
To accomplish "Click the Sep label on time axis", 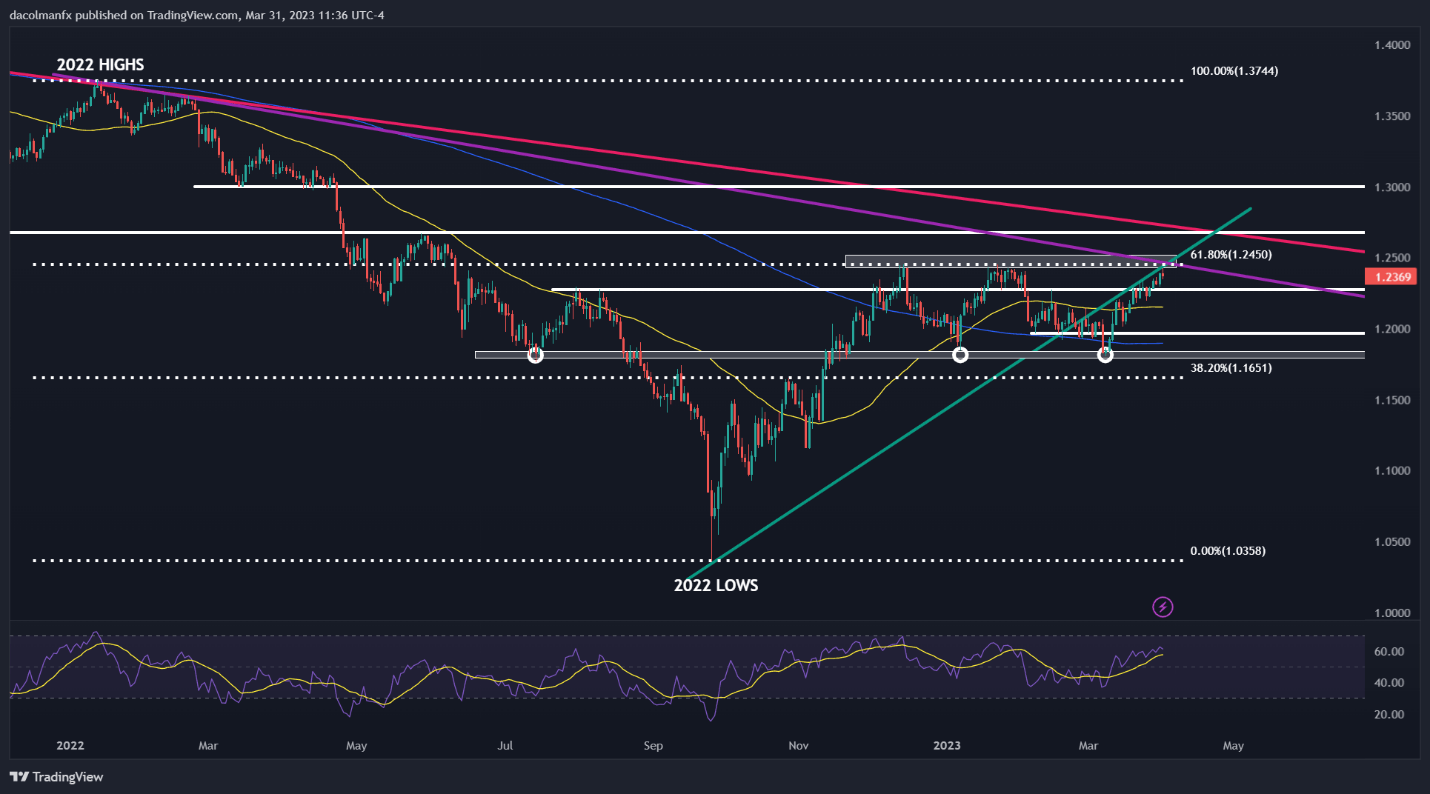I will click(654, 745).
